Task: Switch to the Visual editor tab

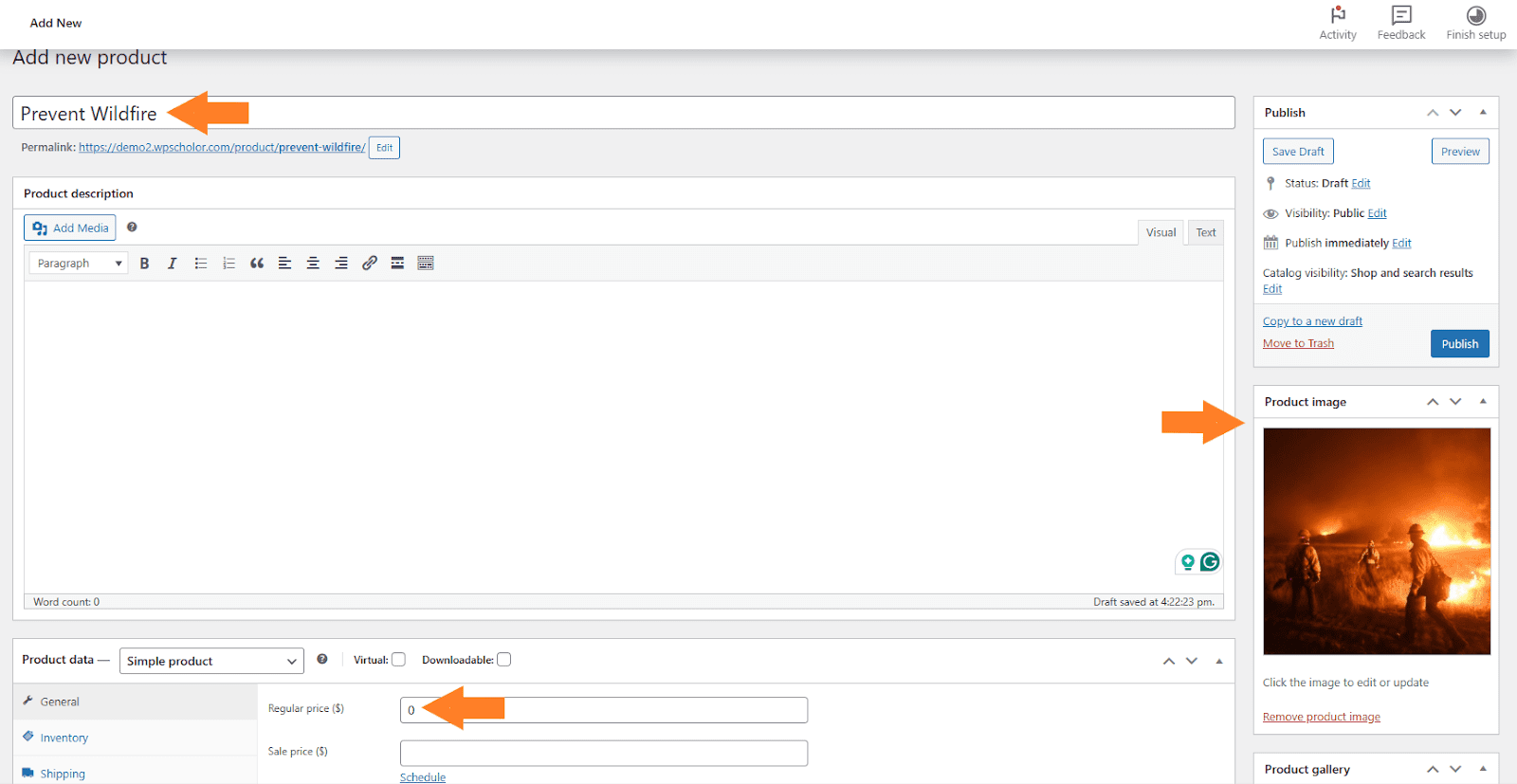Action: tap(1161, 232)
